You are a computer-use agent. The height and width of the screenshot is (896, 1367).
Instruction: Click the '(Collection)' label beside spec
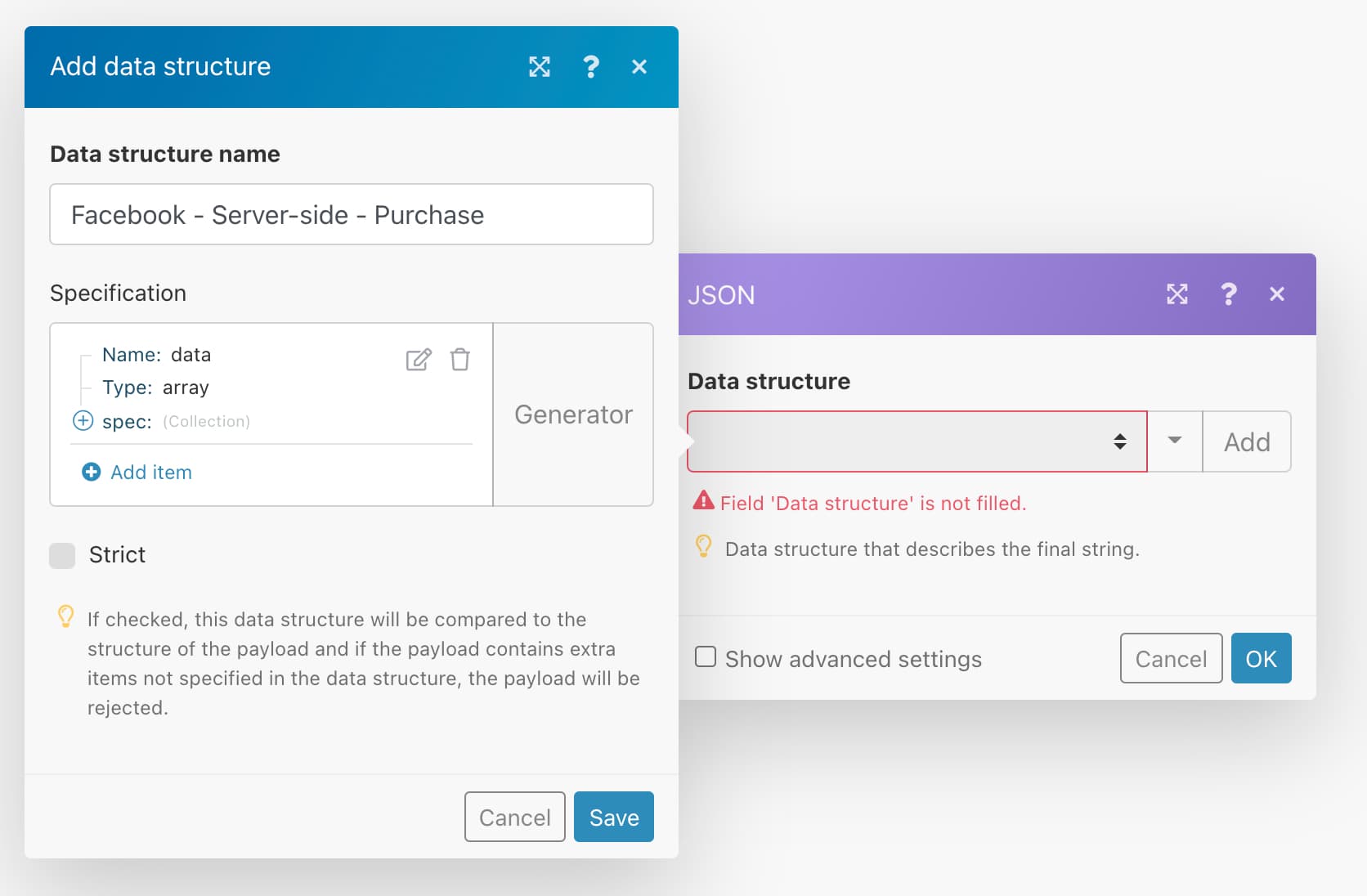(206, 421)
